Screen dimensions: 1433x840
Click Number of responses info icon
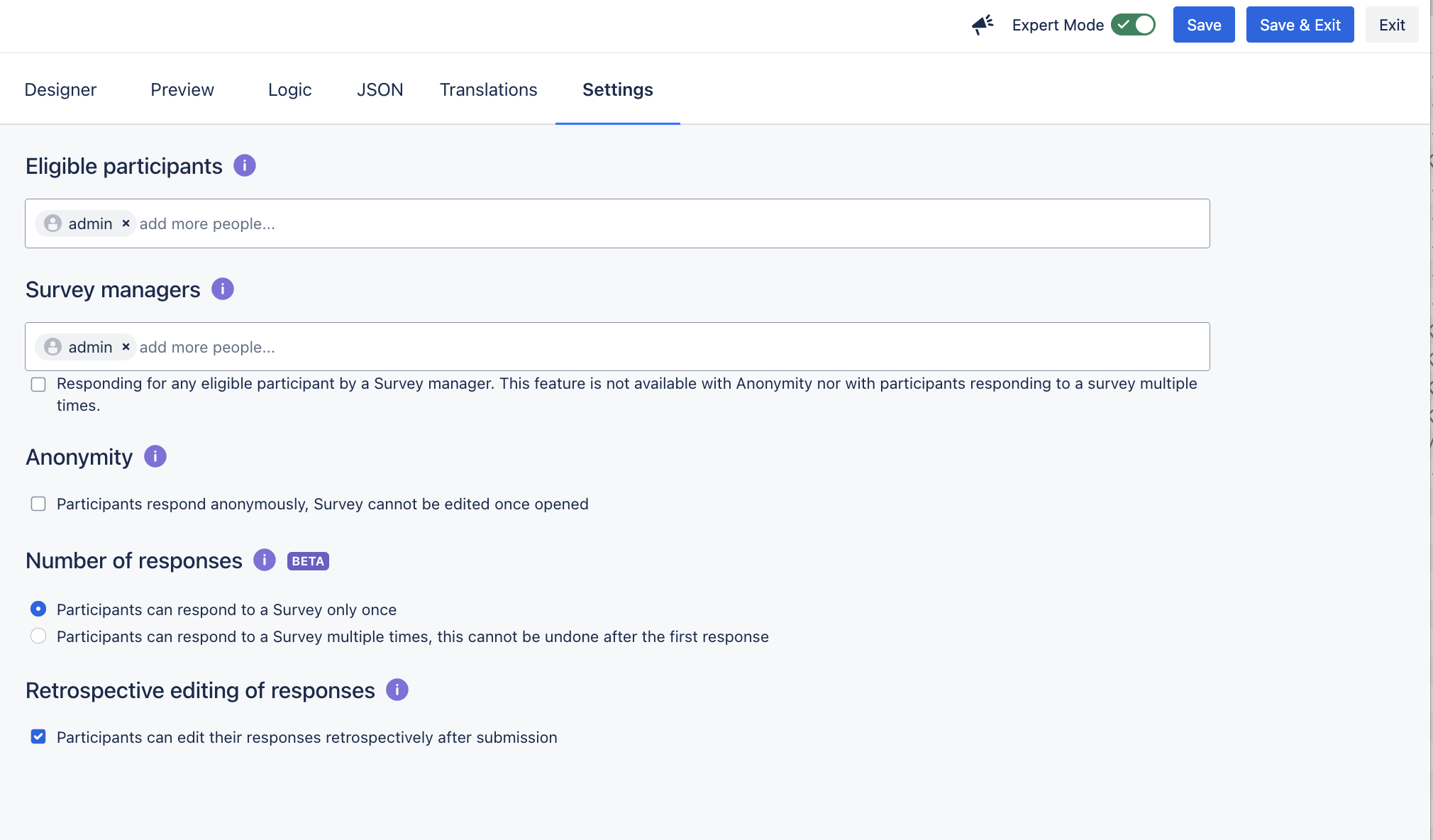pos(265,560)
